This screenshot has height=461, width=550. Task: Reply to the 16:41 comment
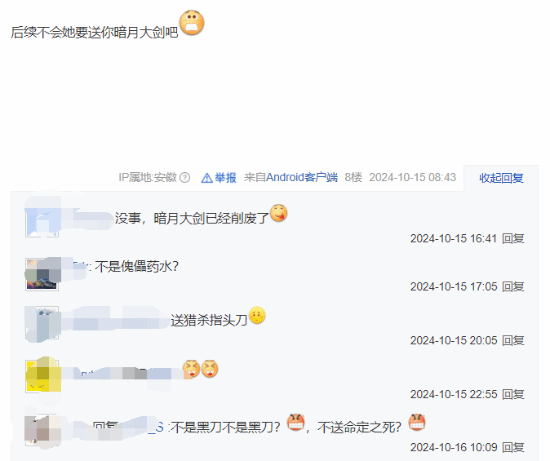[x=513, y=239]
